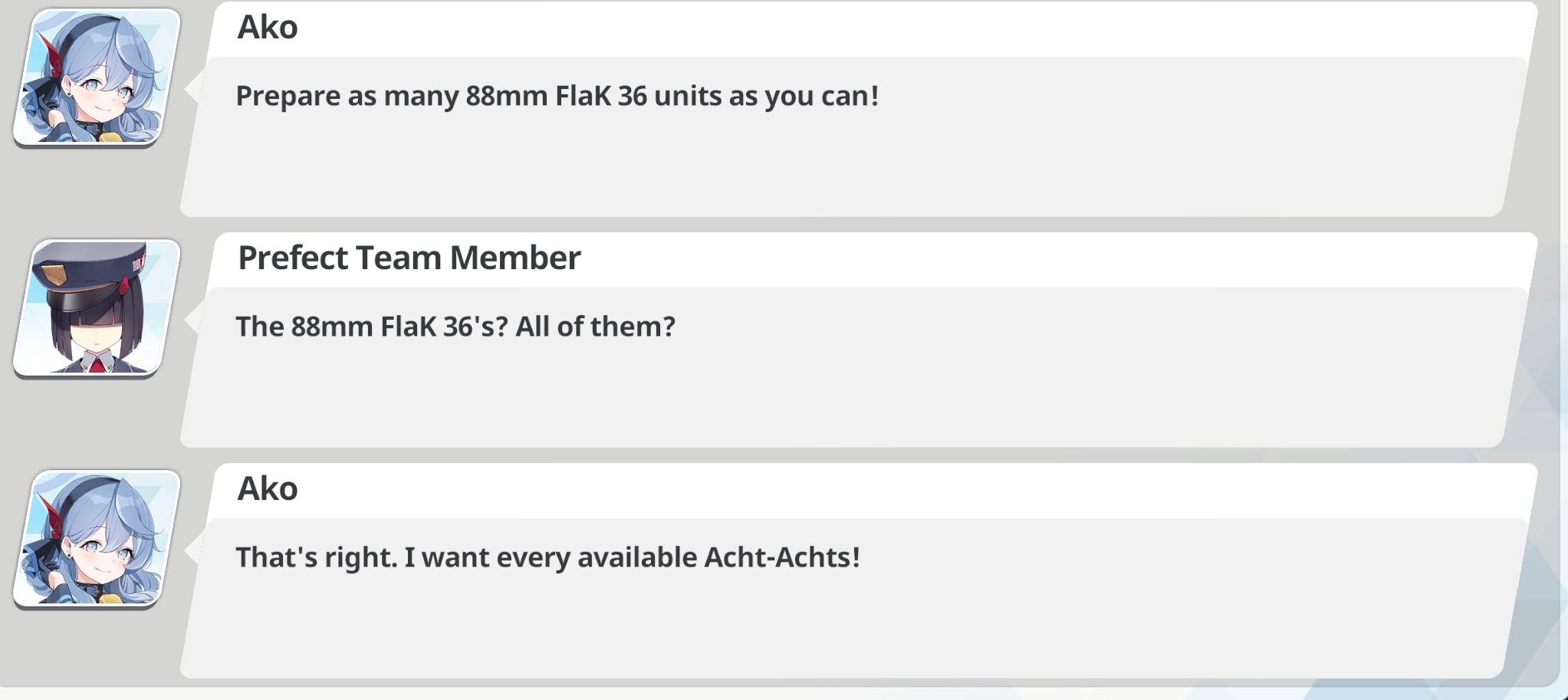
Task: Select the 'Ako' name above the final message
Action: tap(268, 489)
